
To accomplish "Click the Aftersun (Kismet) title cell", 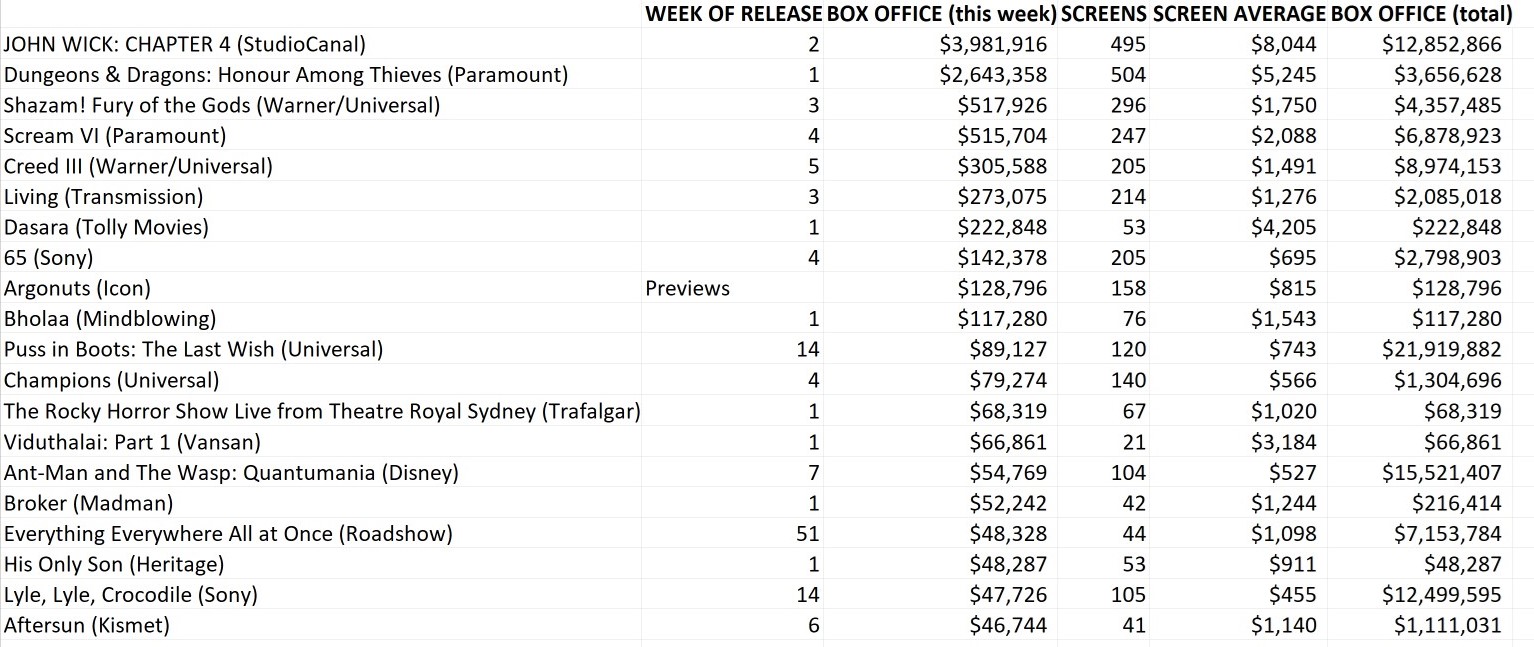I will pos(87,626).
